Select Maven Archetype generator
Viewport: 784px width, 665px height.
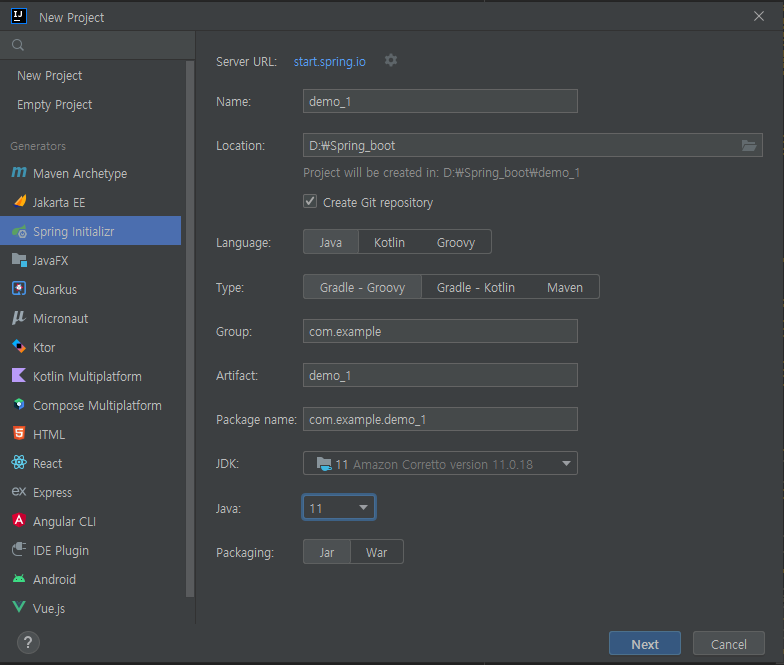point(90,174)
